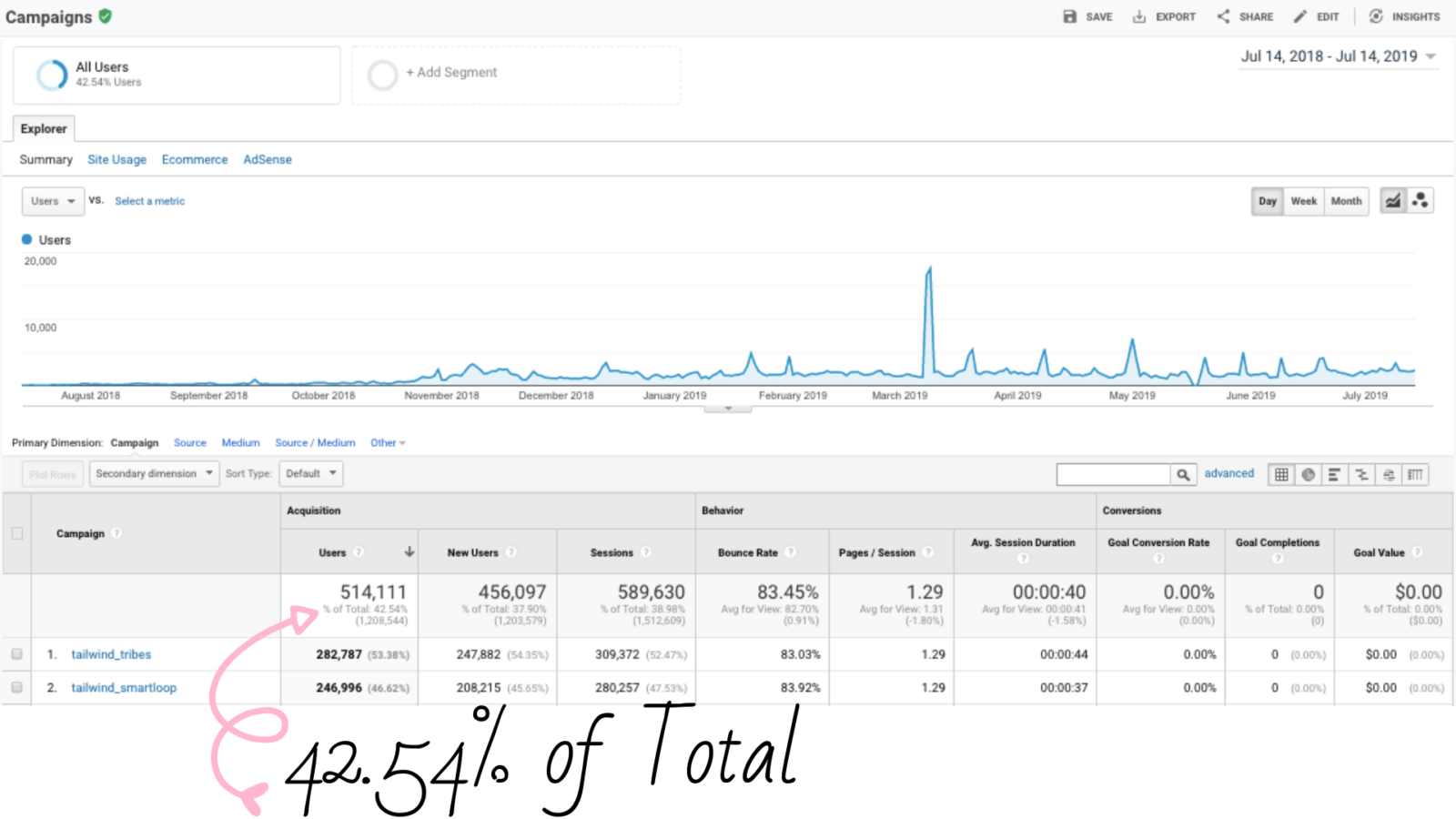Check the tailwind_smartloop row checkbox
This screenshot has width=1456, height=819.
point(15,687)
